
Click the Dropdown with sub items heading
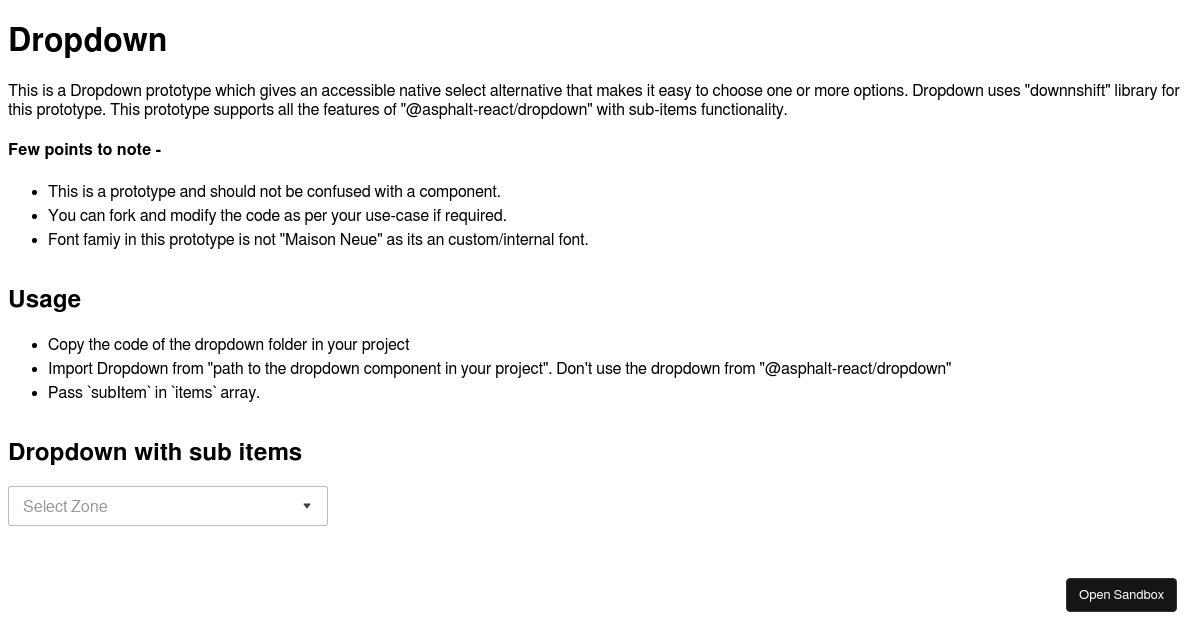155,452
